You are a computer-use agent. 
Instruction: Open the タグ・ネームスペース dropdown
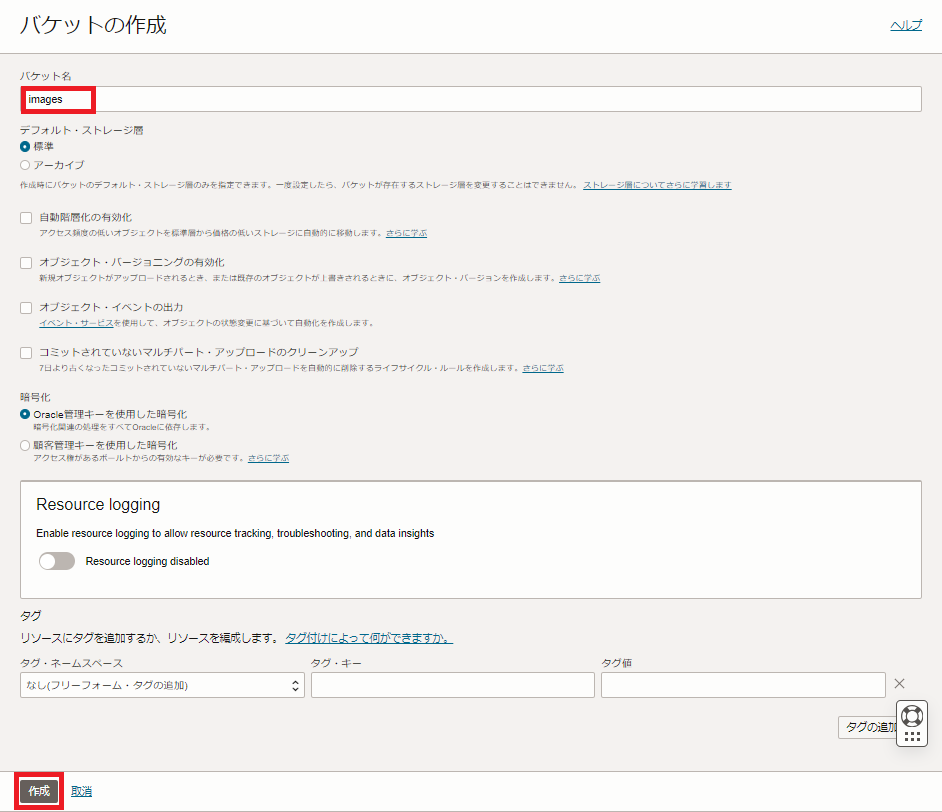coord(162,685)
